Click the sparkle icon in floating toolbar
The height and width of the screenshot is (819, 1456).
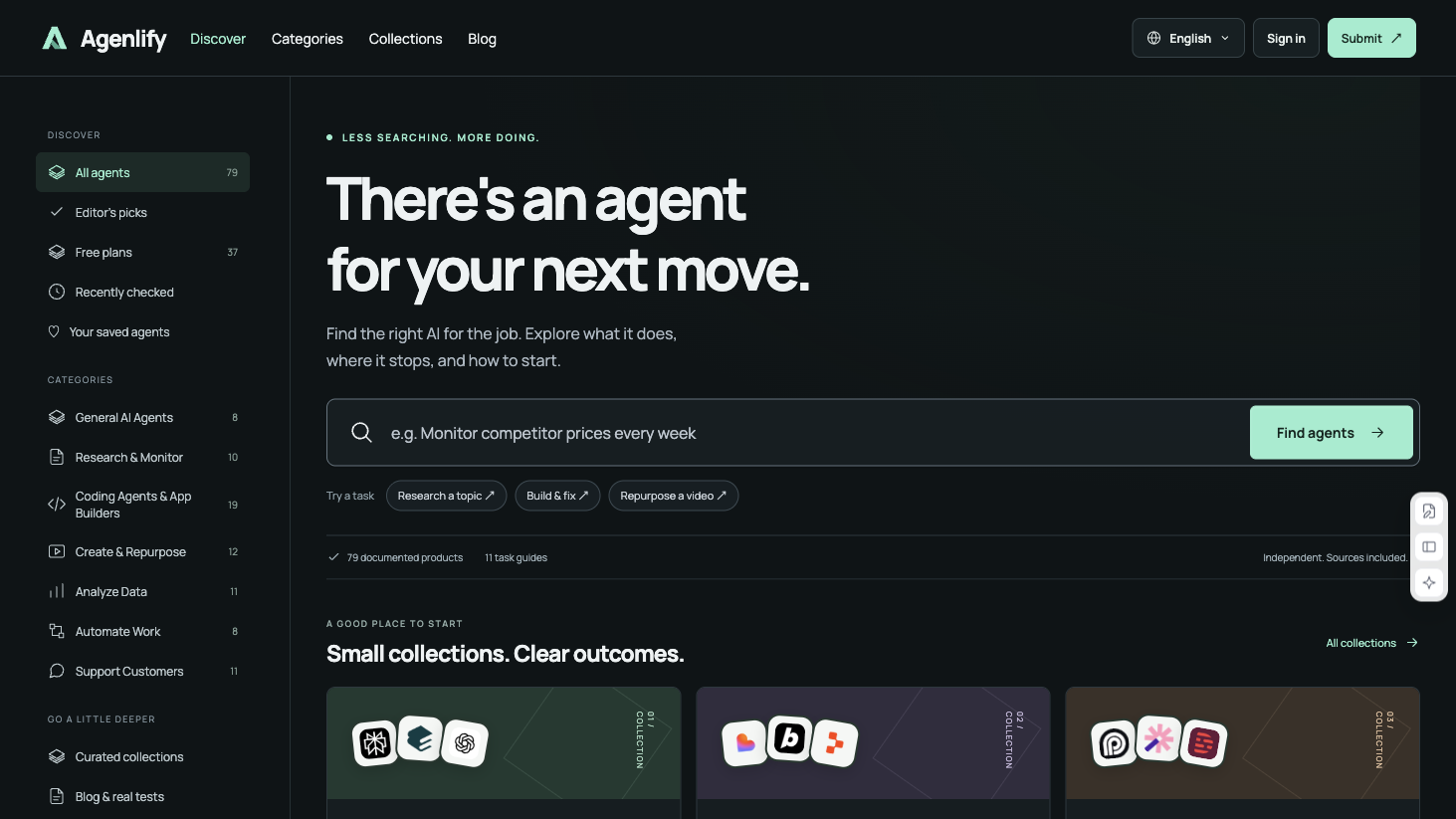coord(1429,582)
